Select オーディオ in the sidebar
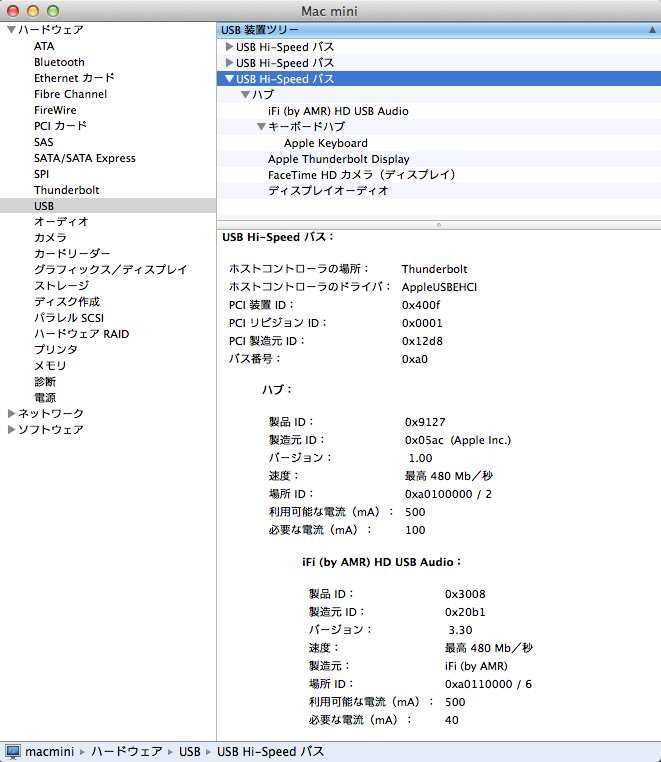This screenshot has height=762, width=661. coord(61,222)
